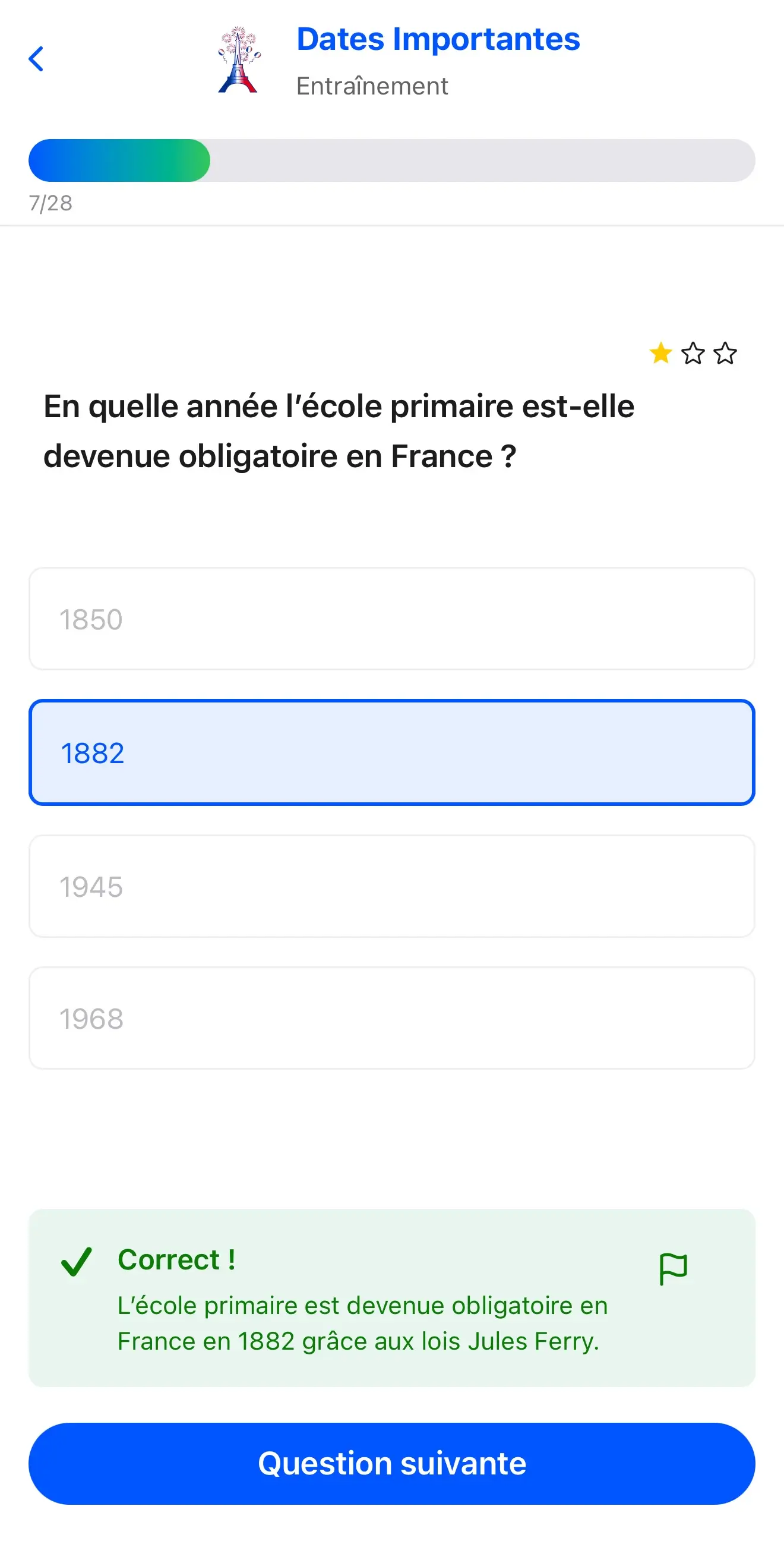Select the answer 1850

point(391,619)
